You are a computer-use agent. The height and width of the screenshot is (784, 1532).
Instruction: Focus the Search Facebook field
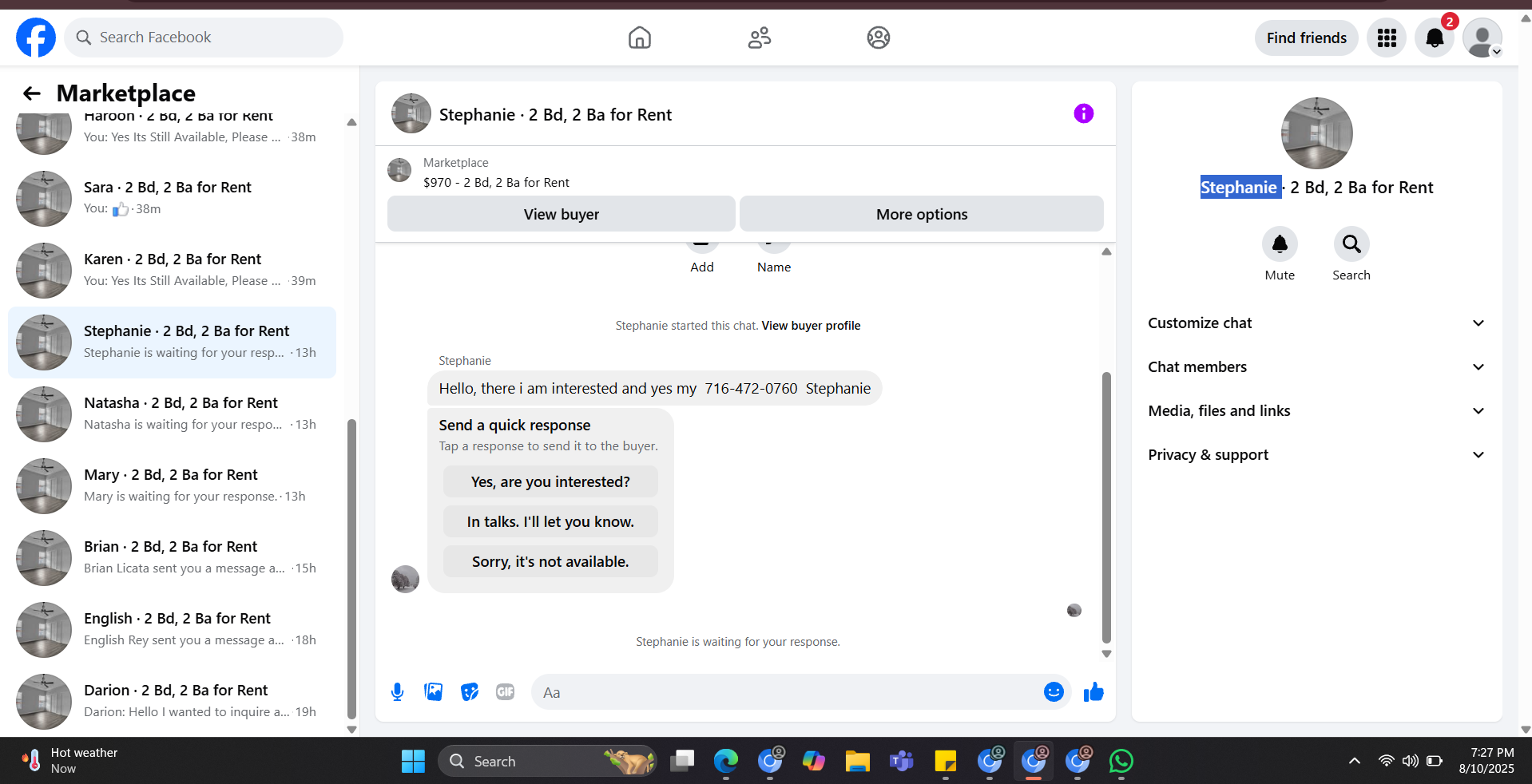(x=204, y=38)
